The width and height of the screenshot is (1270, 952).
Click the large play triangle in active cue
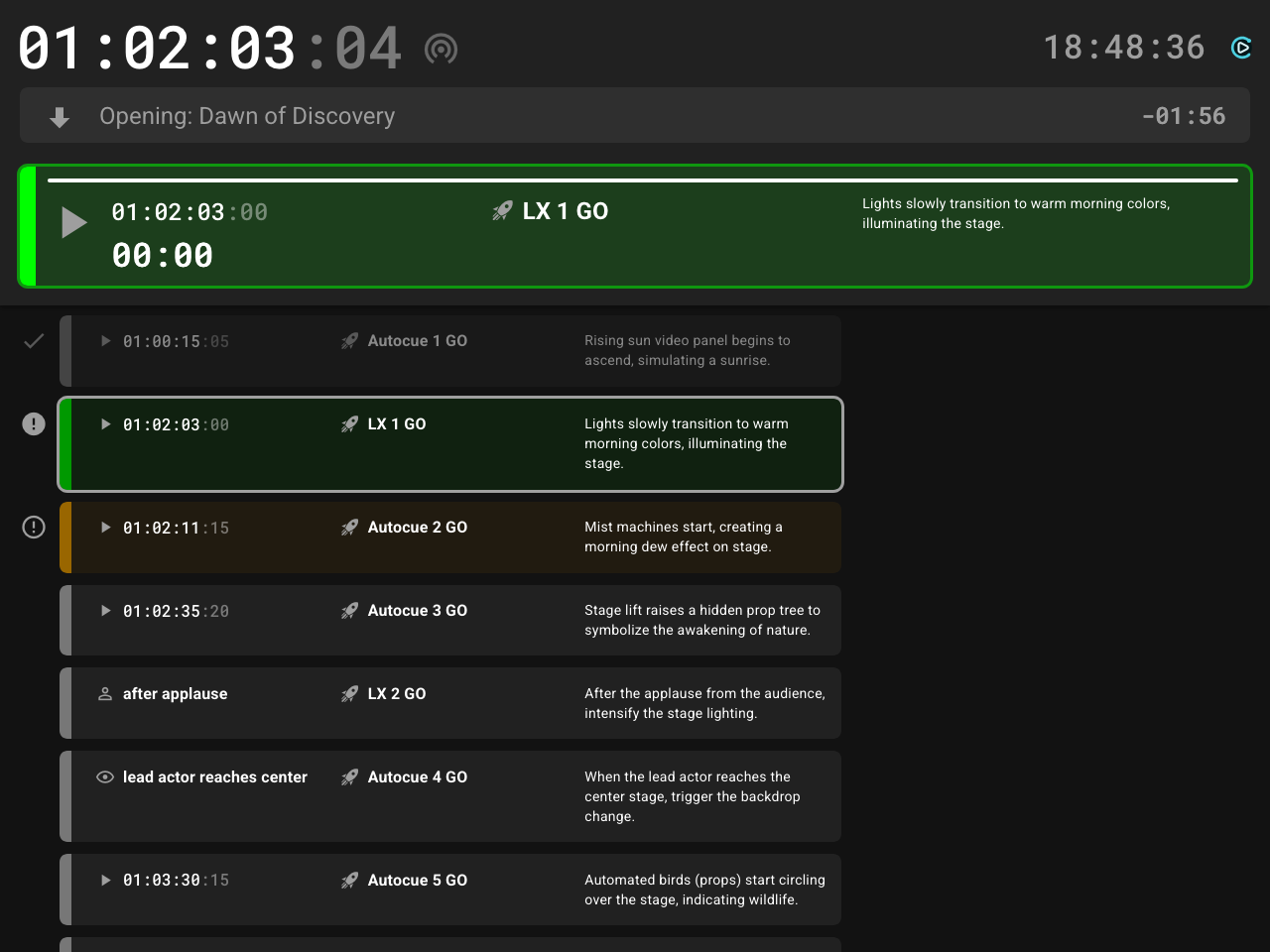(x=74, y=222)
